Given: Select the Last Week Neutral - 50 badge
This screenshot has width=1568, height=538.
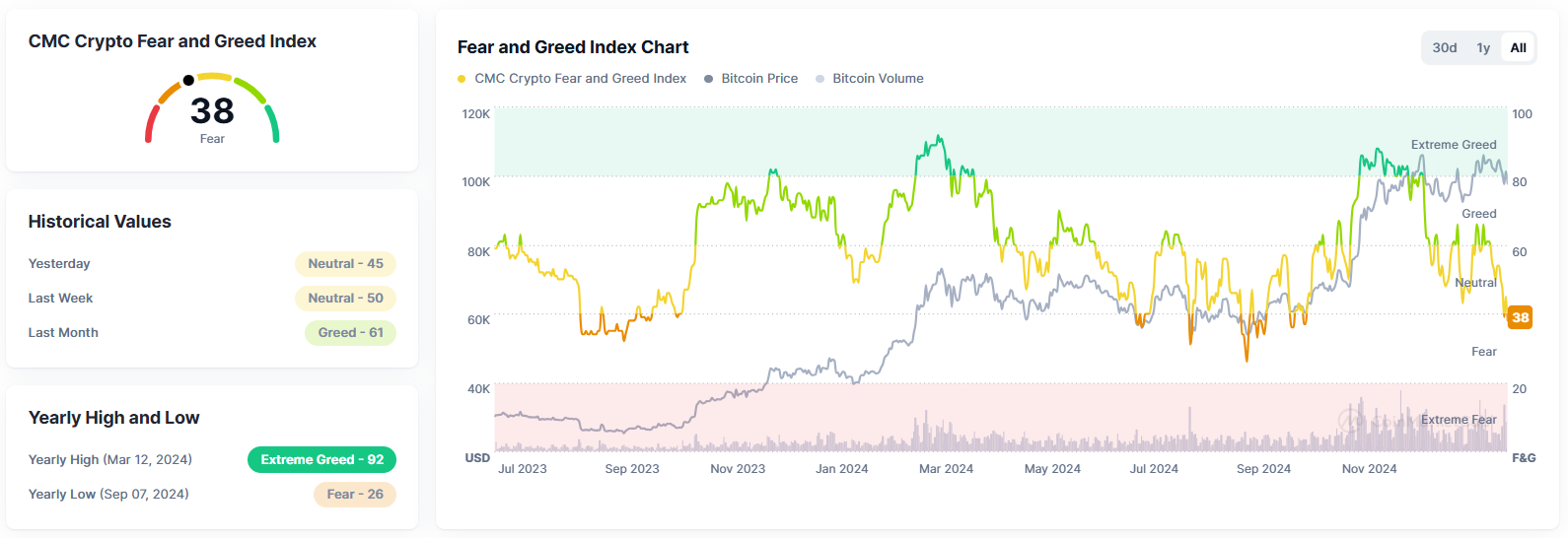Looking at the screenshot, I should [x=345, y=299].
